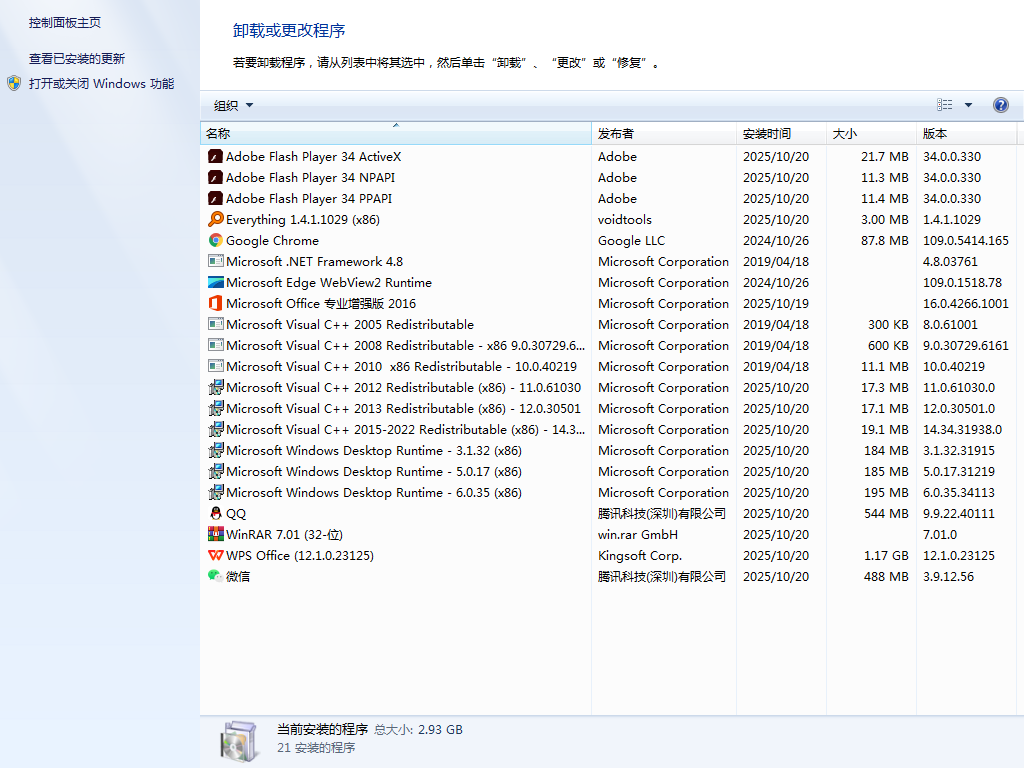This screenshot has height=768, width=1024.
Task: Select Microsoft .NET Framework 4.8 entry
Action: (314, 261)
